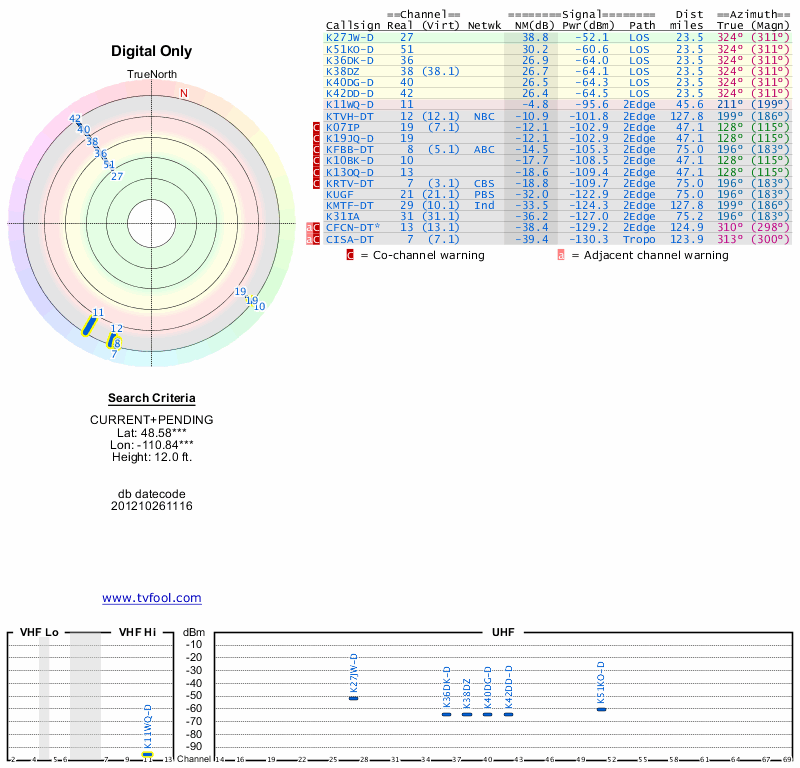Click callsign K51KO-D in the table
Viewport: 800px width, 768px height.
coord(349,49)
